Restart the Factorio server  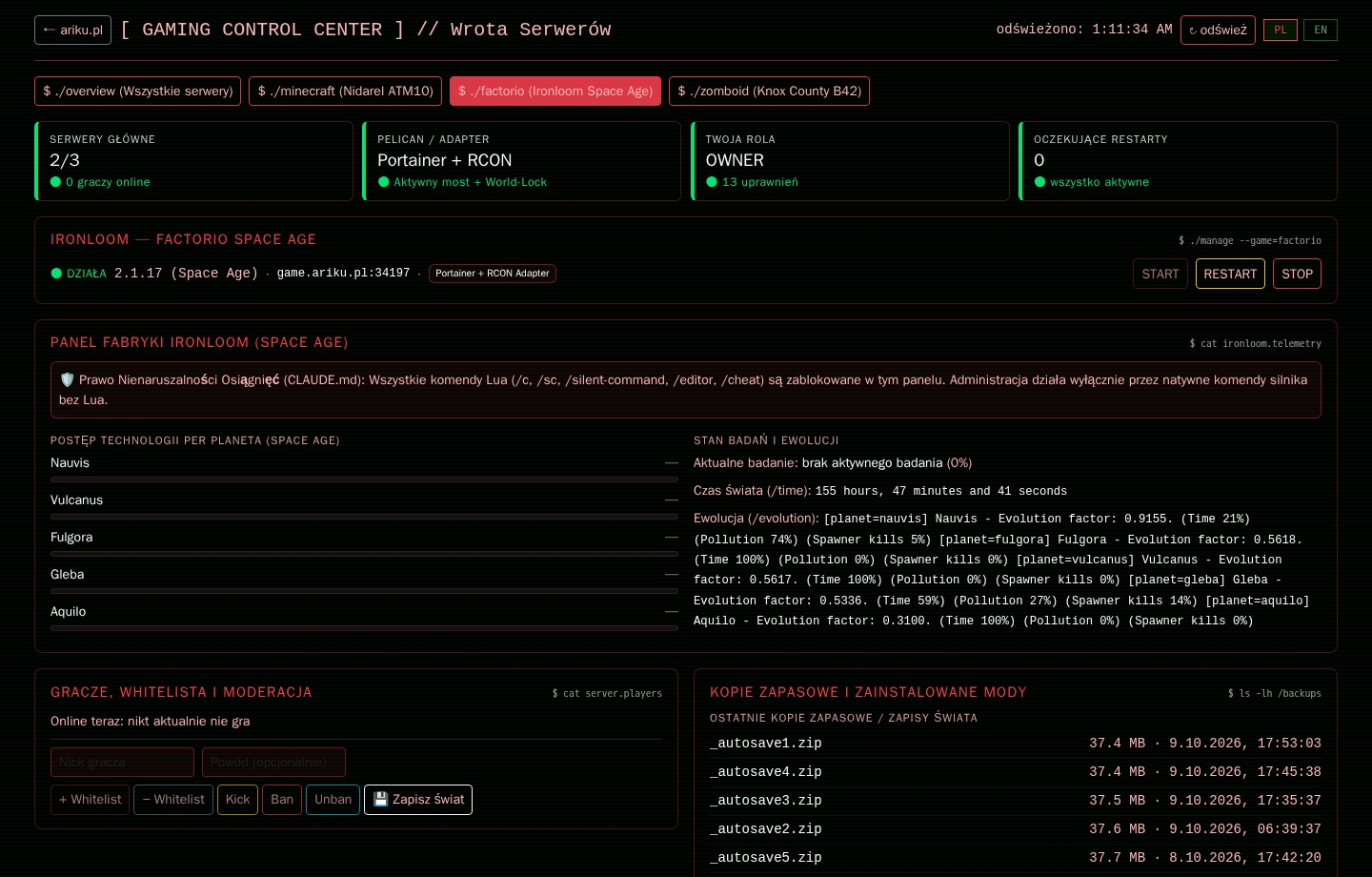tap(1230, 274)
